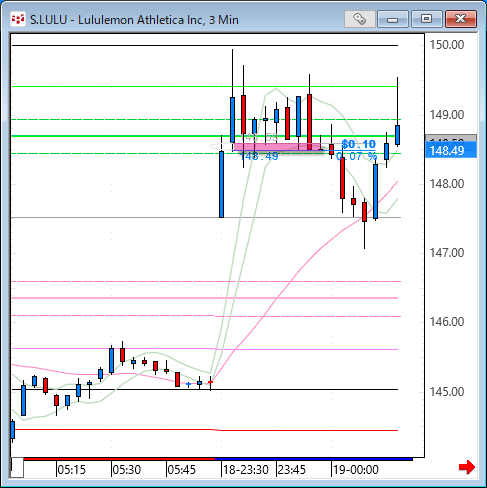Click the 05:45 time axis label
Viewport: 487px width, 488px height.
pyautogui.click(x=181, y=470)
